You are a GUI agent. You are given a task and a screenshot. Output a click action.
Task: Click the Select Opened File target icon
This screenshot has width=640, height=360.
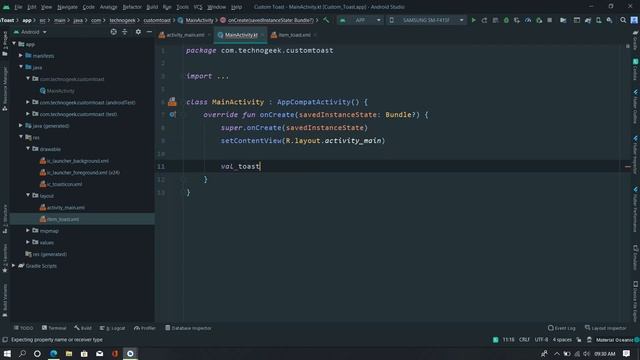pos(113,32)
